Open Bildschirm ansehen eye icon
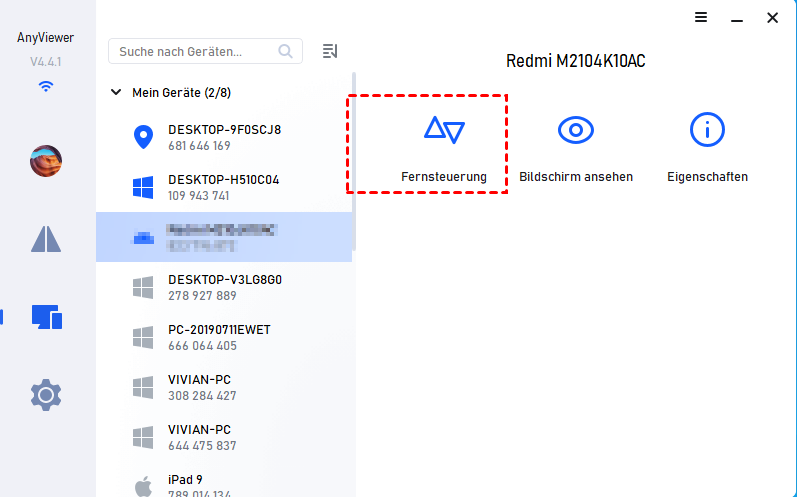Viewport: 797px width, 497px height. tap(575, 130)
